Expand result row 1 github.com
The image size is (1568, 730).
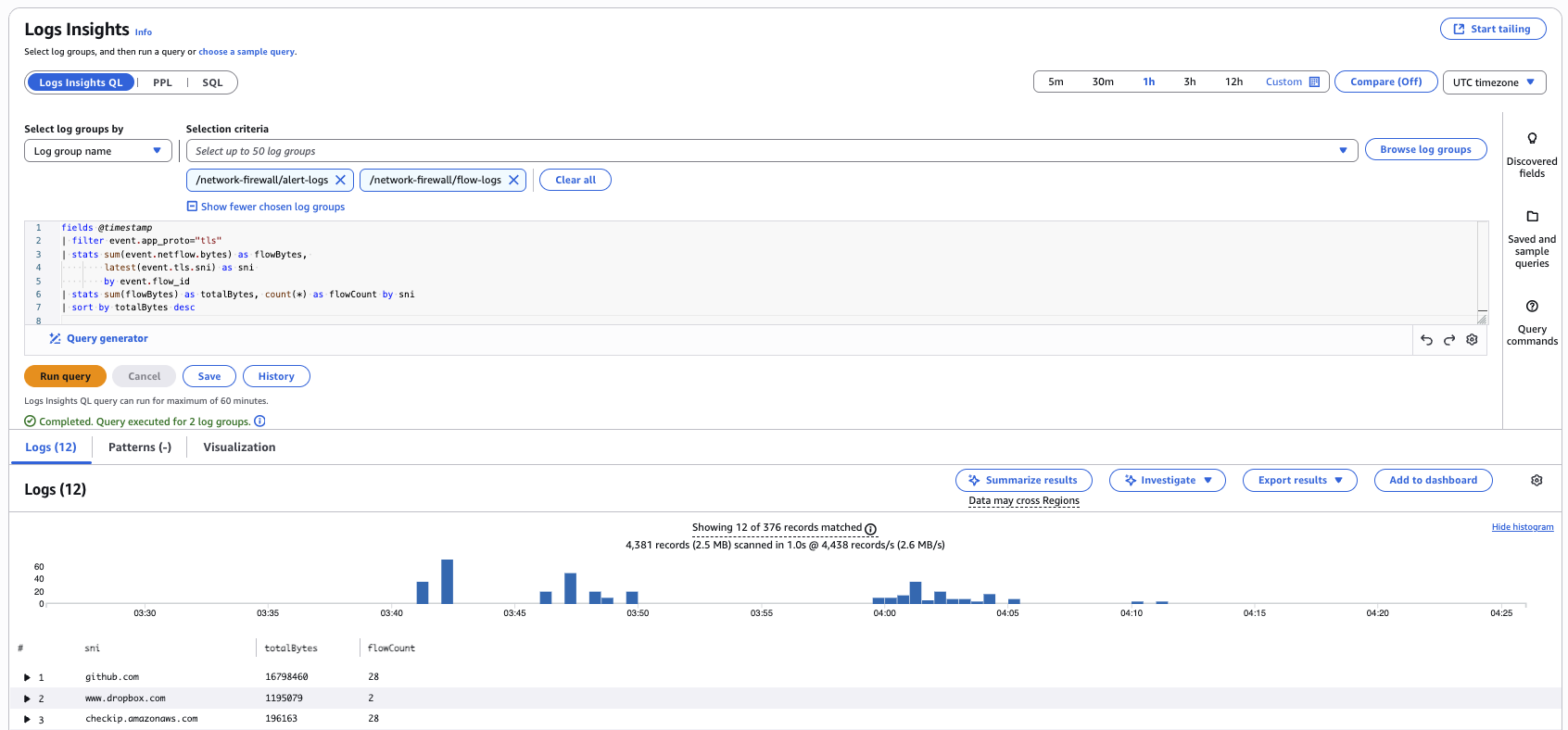point(27,677)
